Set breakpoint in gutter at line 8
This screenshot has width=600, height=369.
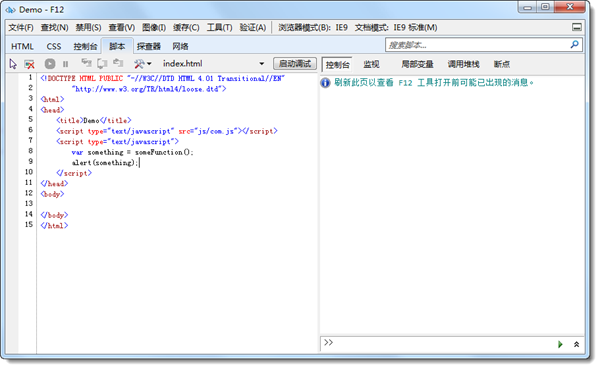(x=12, y=152)
